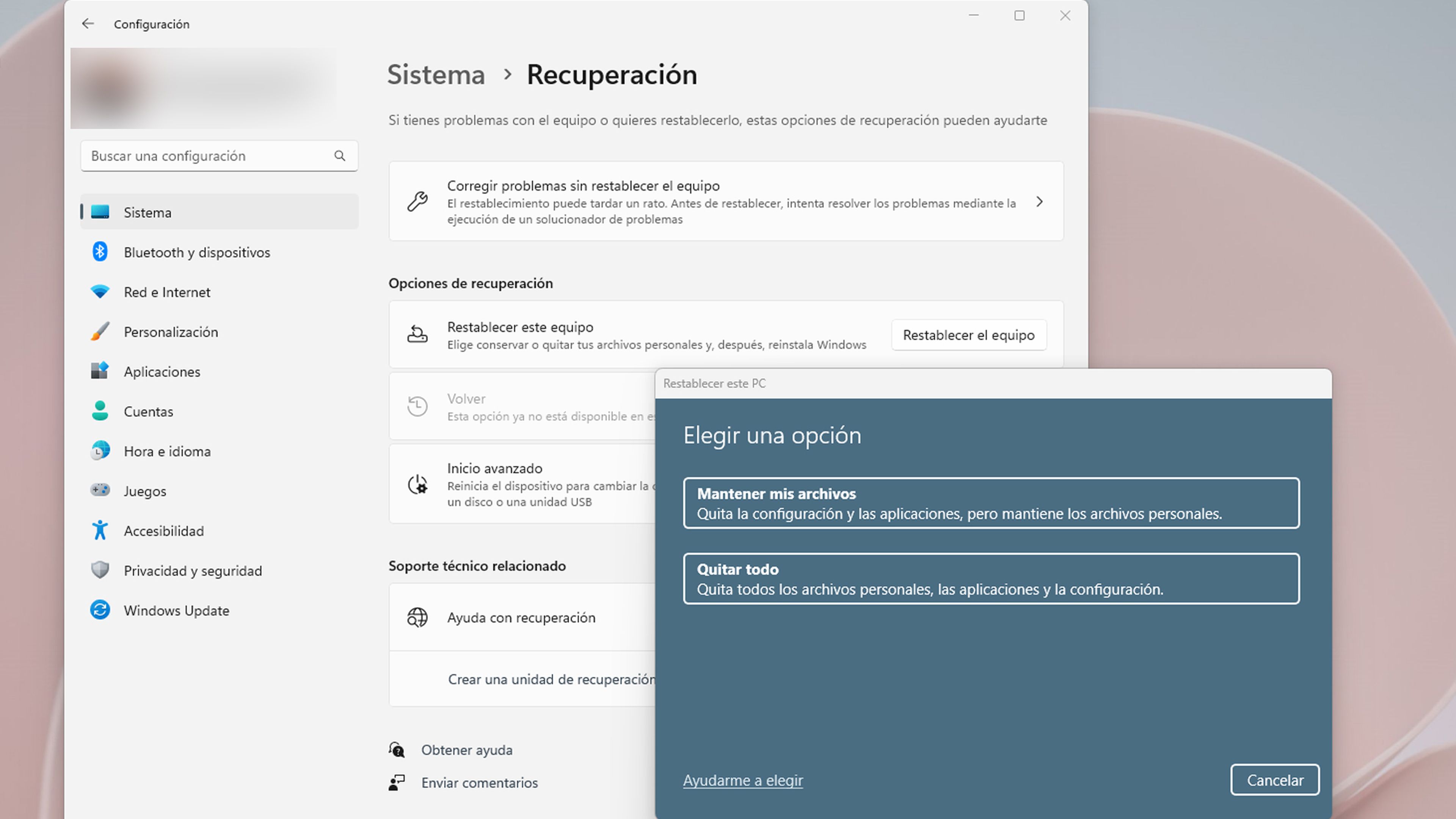Select Personalización in sidebar

219,332
